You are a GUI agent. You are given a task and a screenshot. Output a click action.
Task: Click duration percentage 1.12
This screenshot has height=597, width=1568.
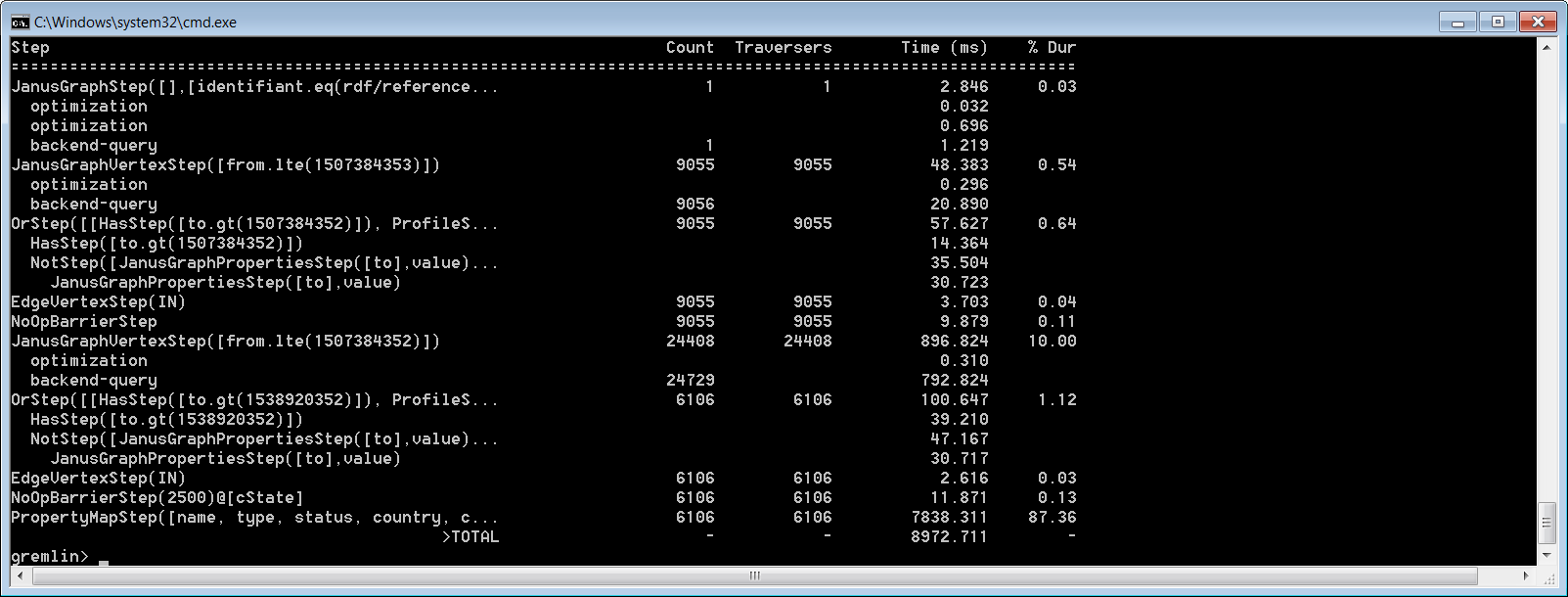[x=1057, y=399]
